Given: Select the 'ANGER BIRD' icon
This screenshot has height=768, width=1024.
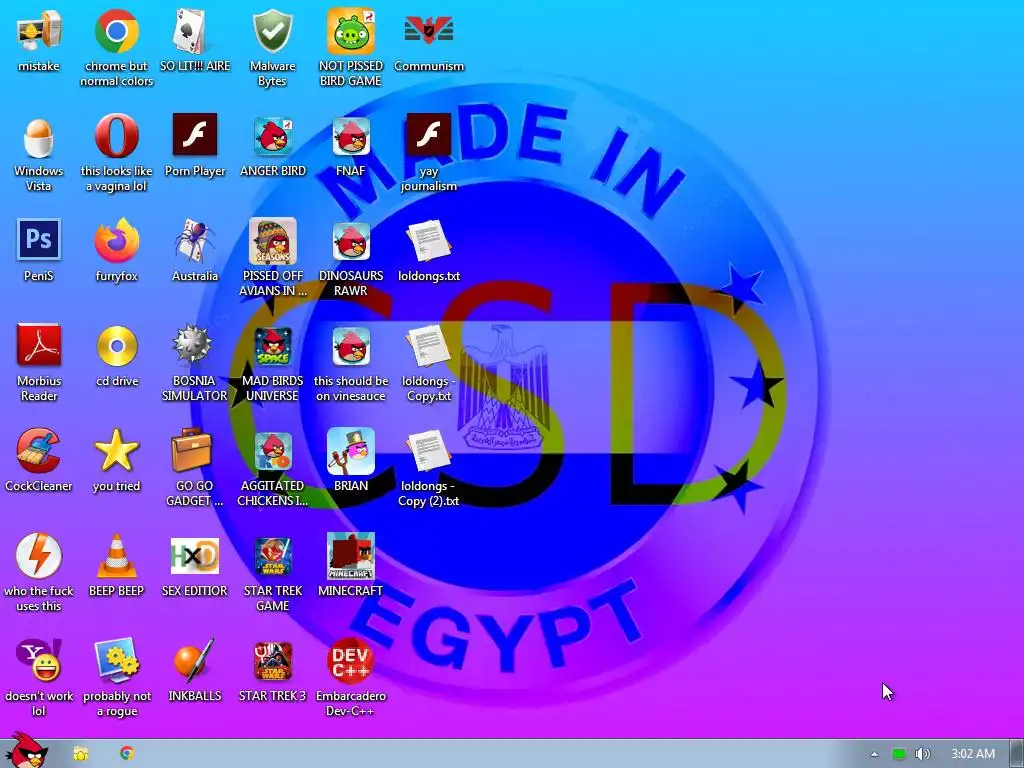Looking at the screenshot, I should point(272,136).
